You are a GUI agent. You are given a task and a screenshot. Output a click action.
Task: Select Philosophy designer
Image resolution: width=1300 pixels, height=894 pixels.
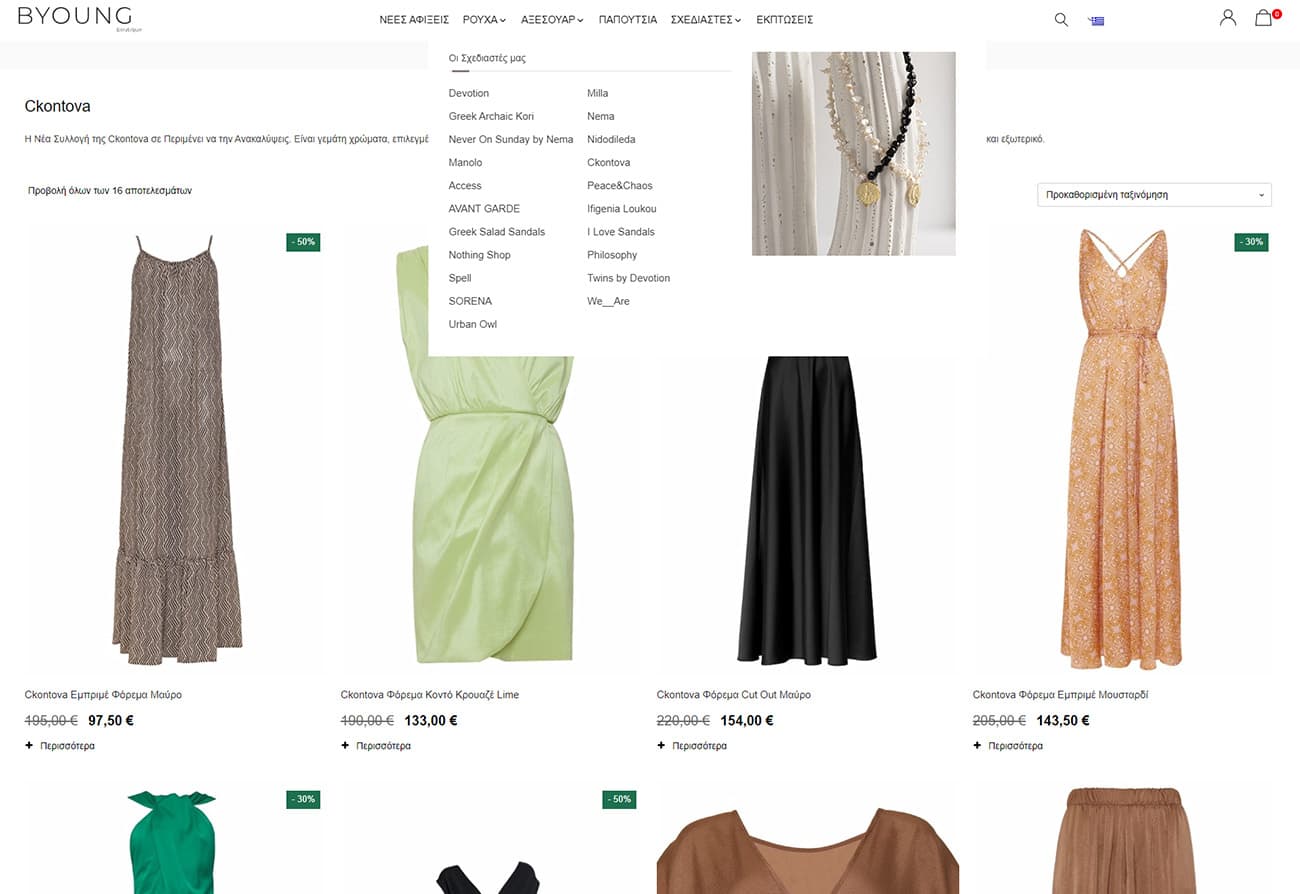(612, 254)
